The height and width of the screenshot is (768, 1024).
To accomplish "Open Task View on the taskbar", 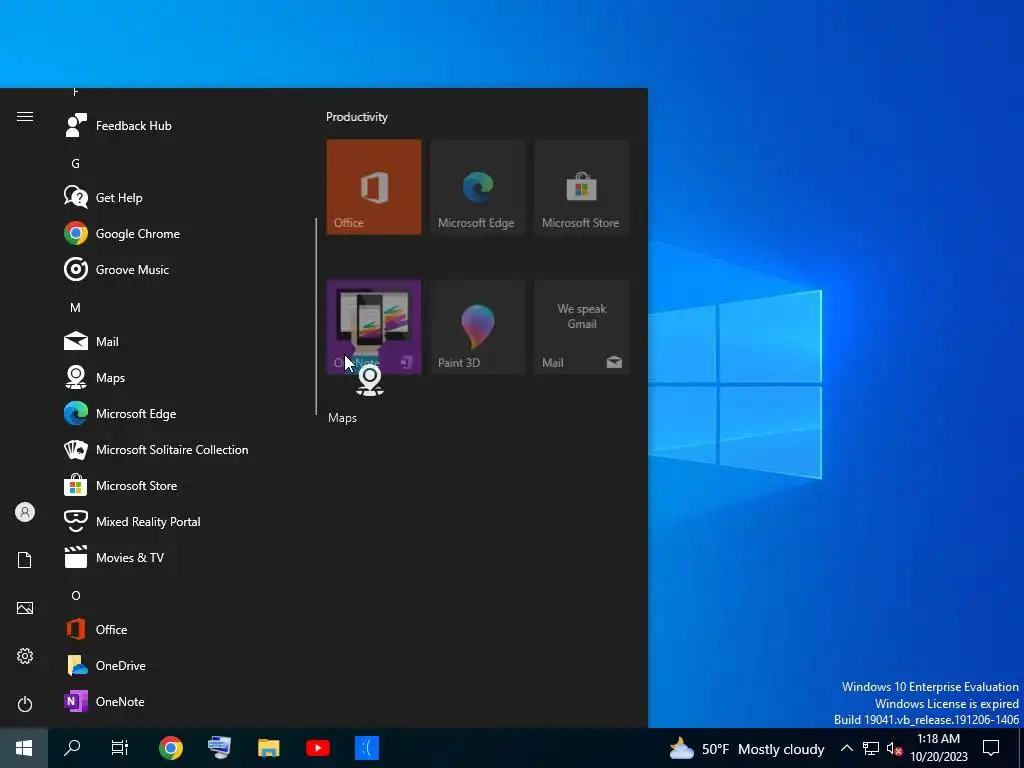I will tap(120, 748).
